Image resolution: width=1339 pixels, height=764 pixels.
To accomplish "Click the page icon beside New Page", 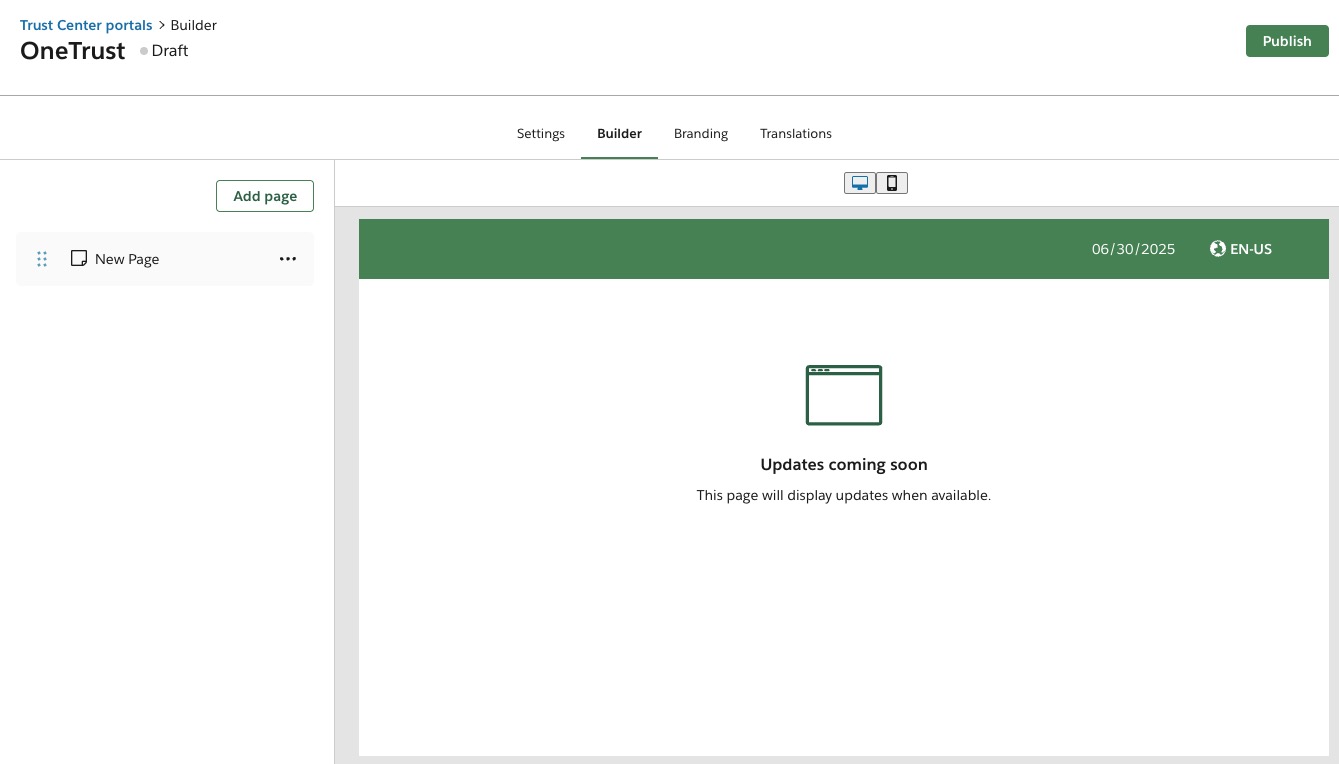I will click(x=79, y=258).
